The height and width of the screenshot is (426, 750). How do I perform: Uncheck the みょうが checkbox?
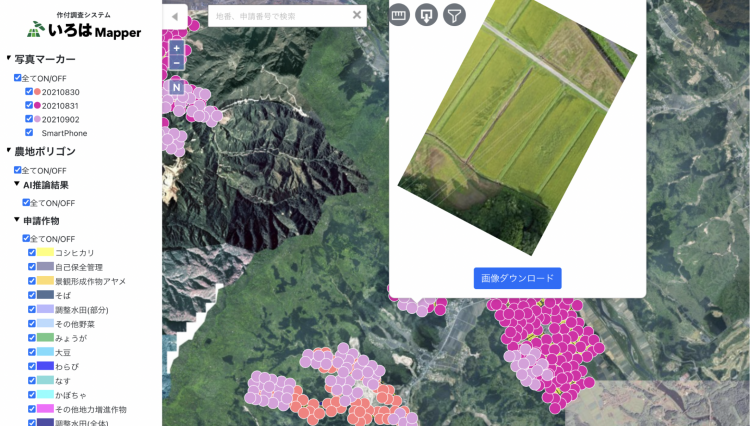coord(32,338)
